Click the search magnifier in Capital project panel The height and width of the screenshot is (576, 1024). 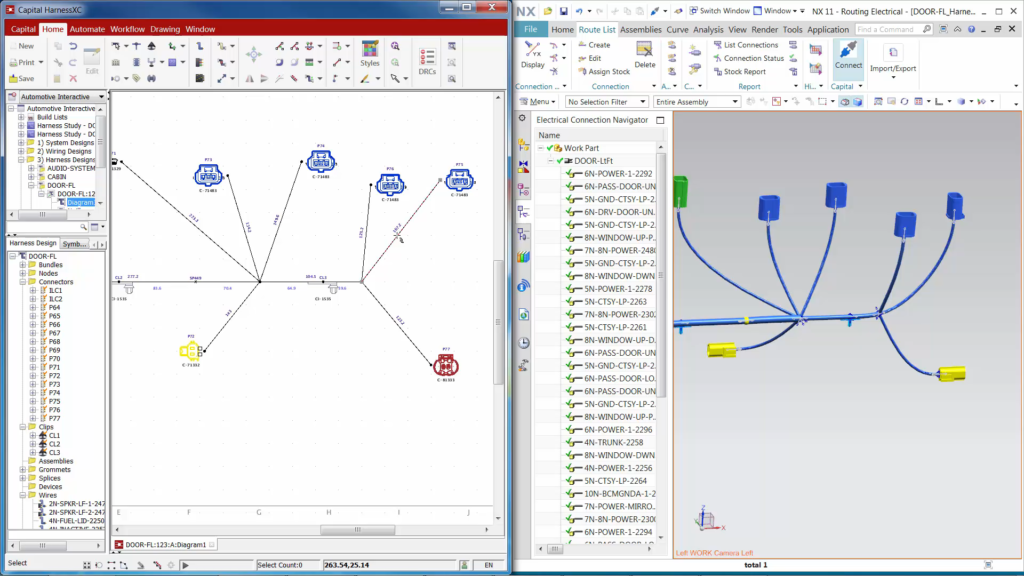(84, 227)
